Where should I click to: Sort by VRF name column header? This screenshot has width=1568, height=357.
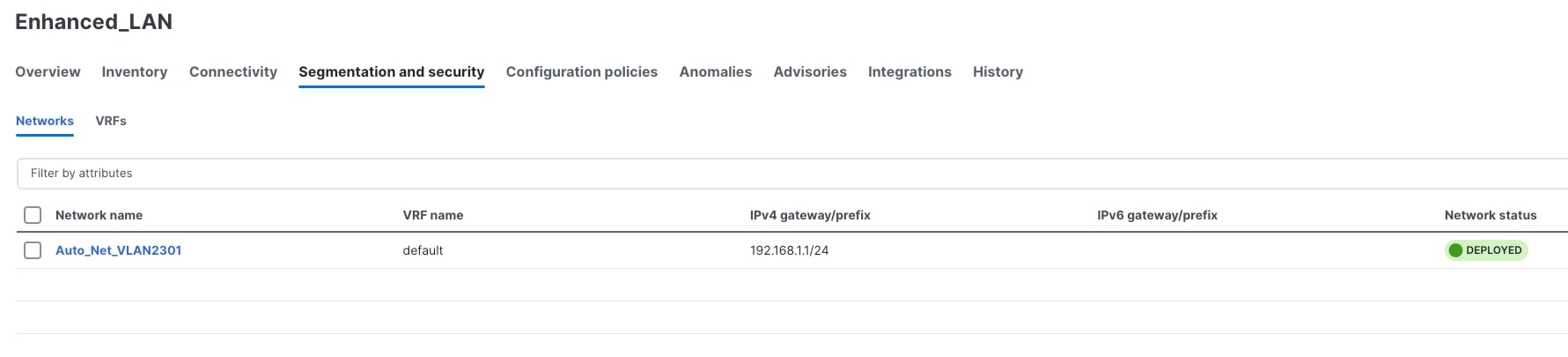(432, 215)
